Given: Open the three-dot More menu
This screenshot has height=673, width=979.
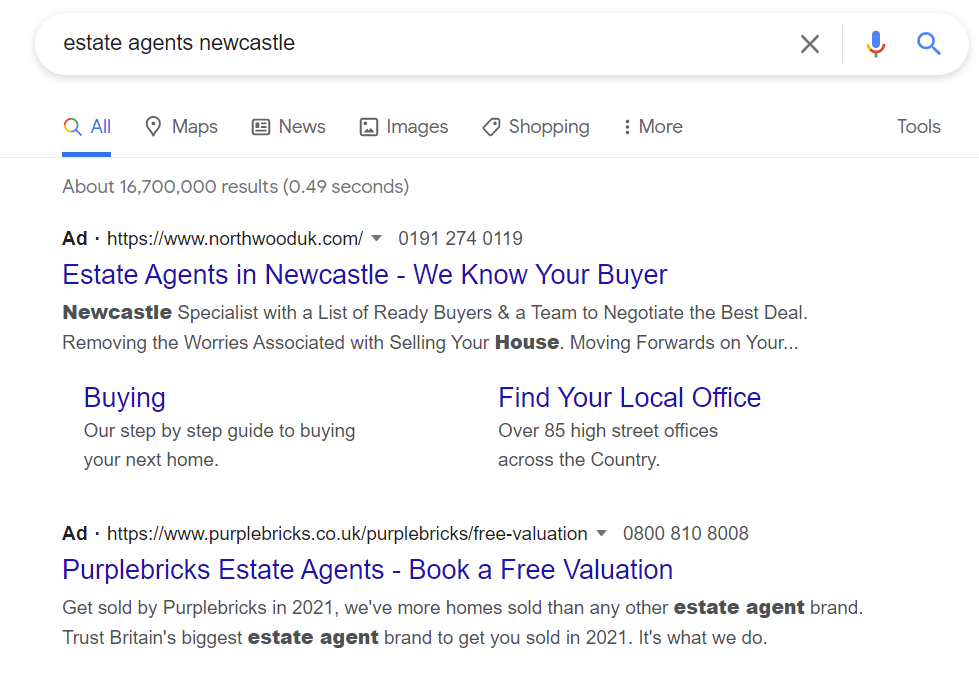Looking at the screenshot, I should [x=653, y=127].
